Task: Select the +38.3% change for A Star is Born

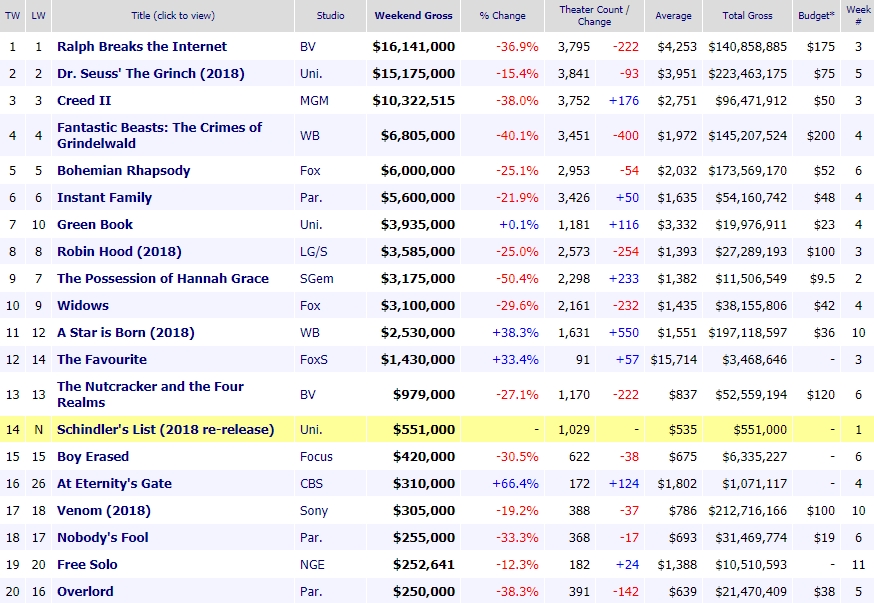Action: (x=516, y=333)
